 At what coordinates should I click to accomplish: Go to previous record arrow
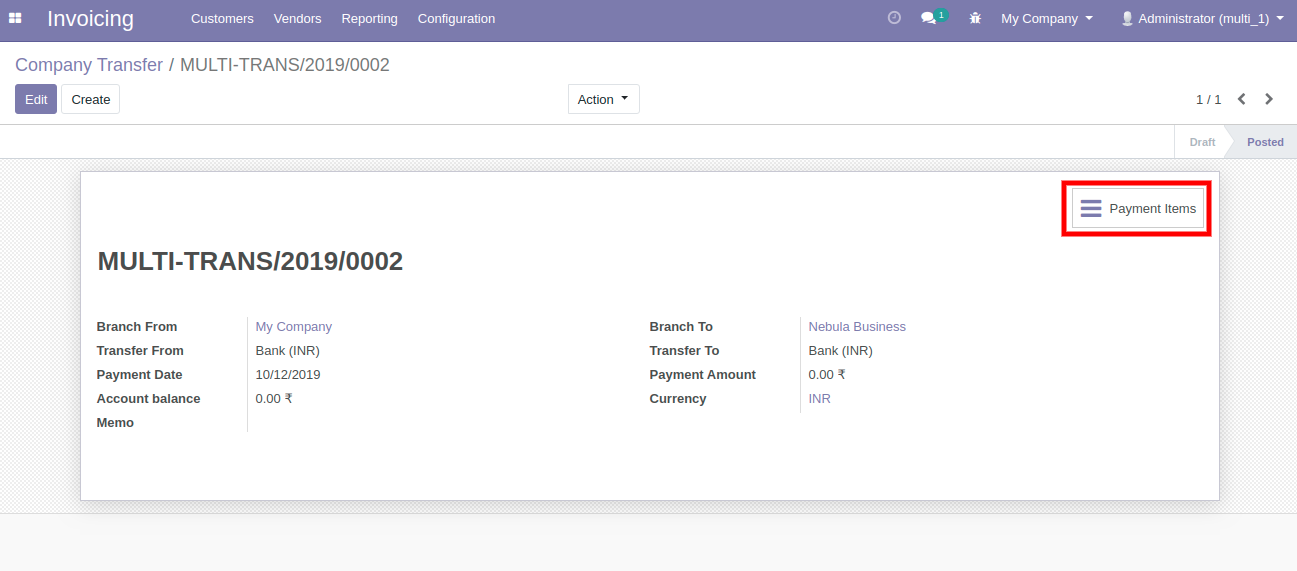1242,99
